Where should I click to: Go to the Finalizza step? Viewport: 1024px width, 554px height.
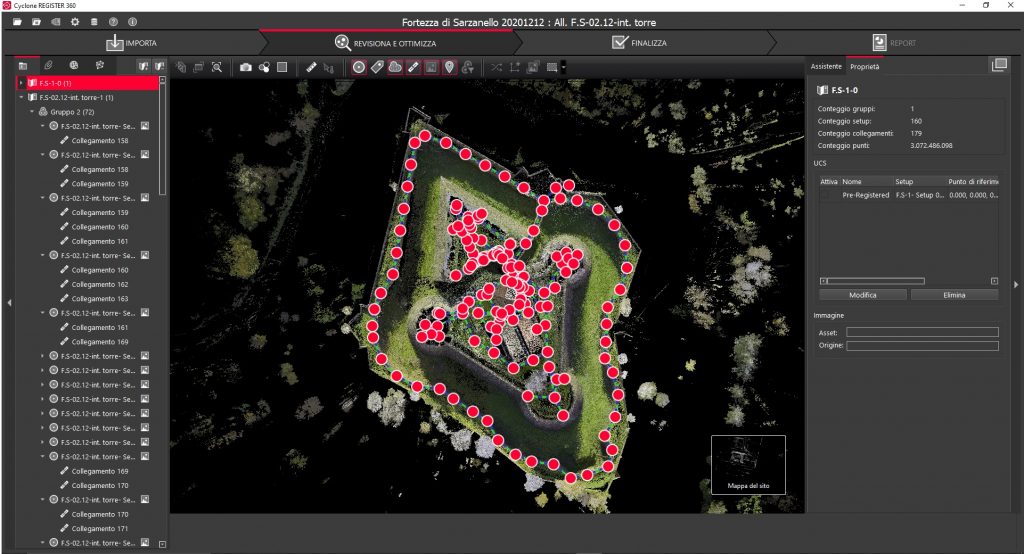[640, 43]
